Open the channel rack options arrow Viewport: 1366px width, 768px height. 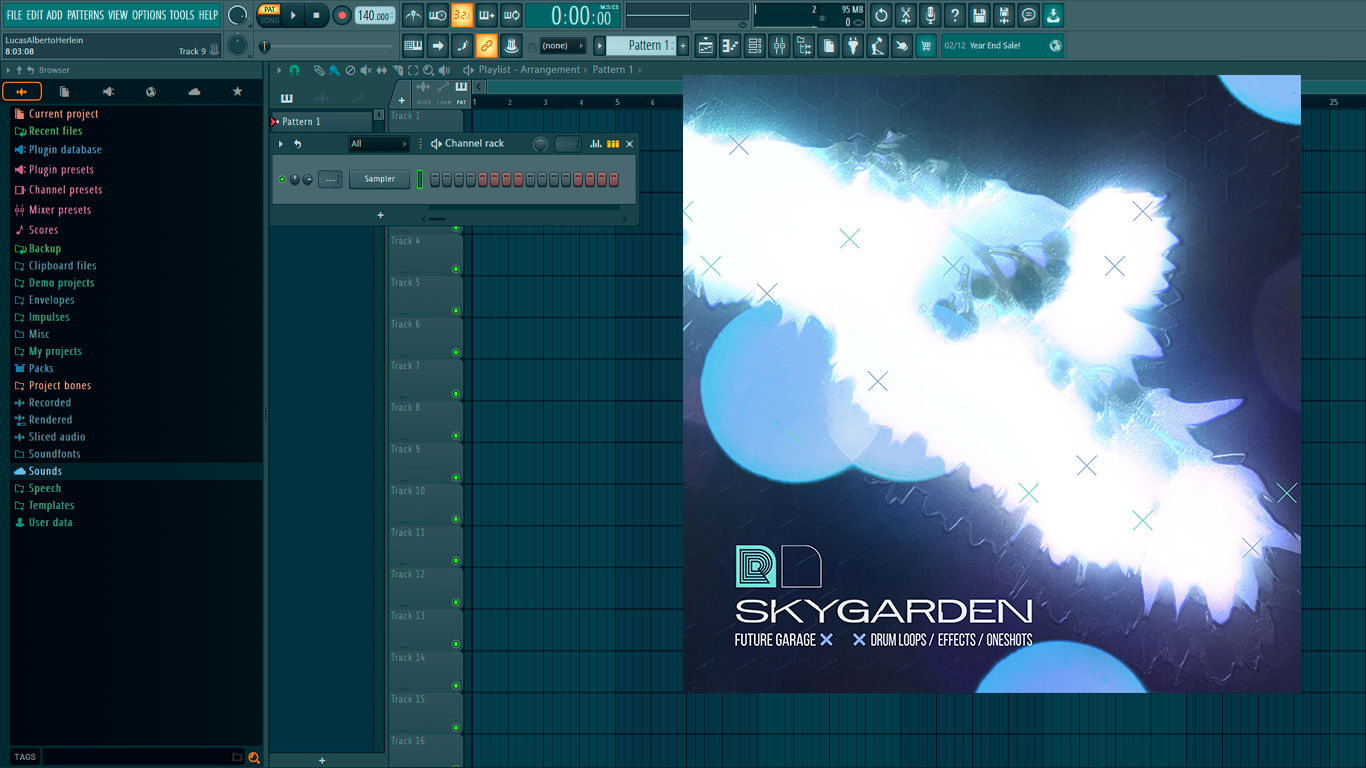pyautogui.click(x=281, y=144)
